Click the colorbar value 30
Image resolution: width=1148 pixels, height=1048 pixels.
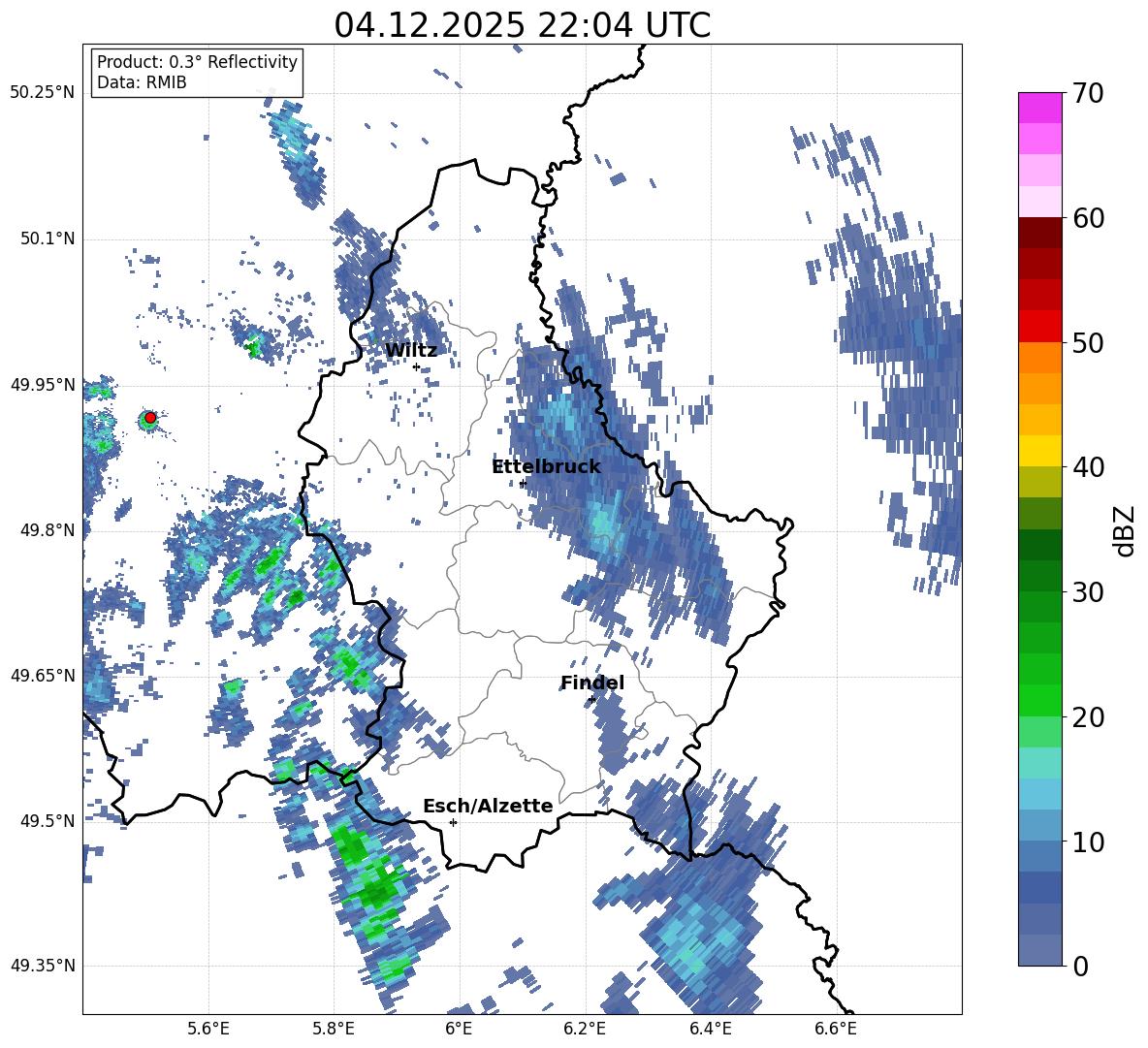pos(1088,591)
